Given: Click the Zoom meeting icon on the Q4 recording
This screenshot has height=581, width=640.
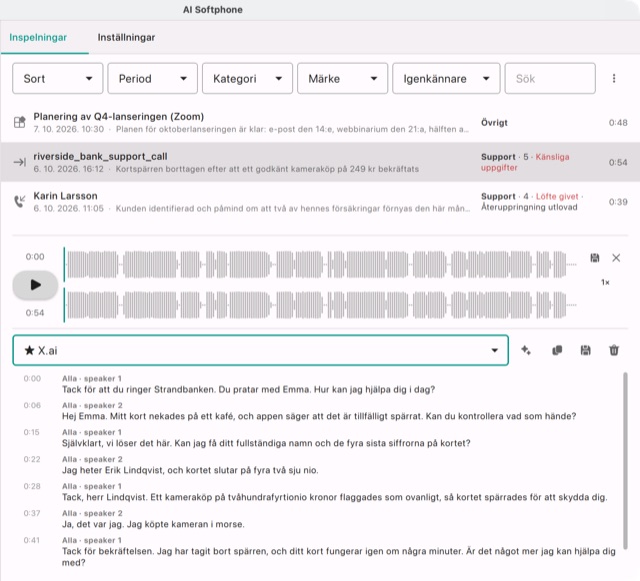Looking at the screenshot, I should (20, 122).
